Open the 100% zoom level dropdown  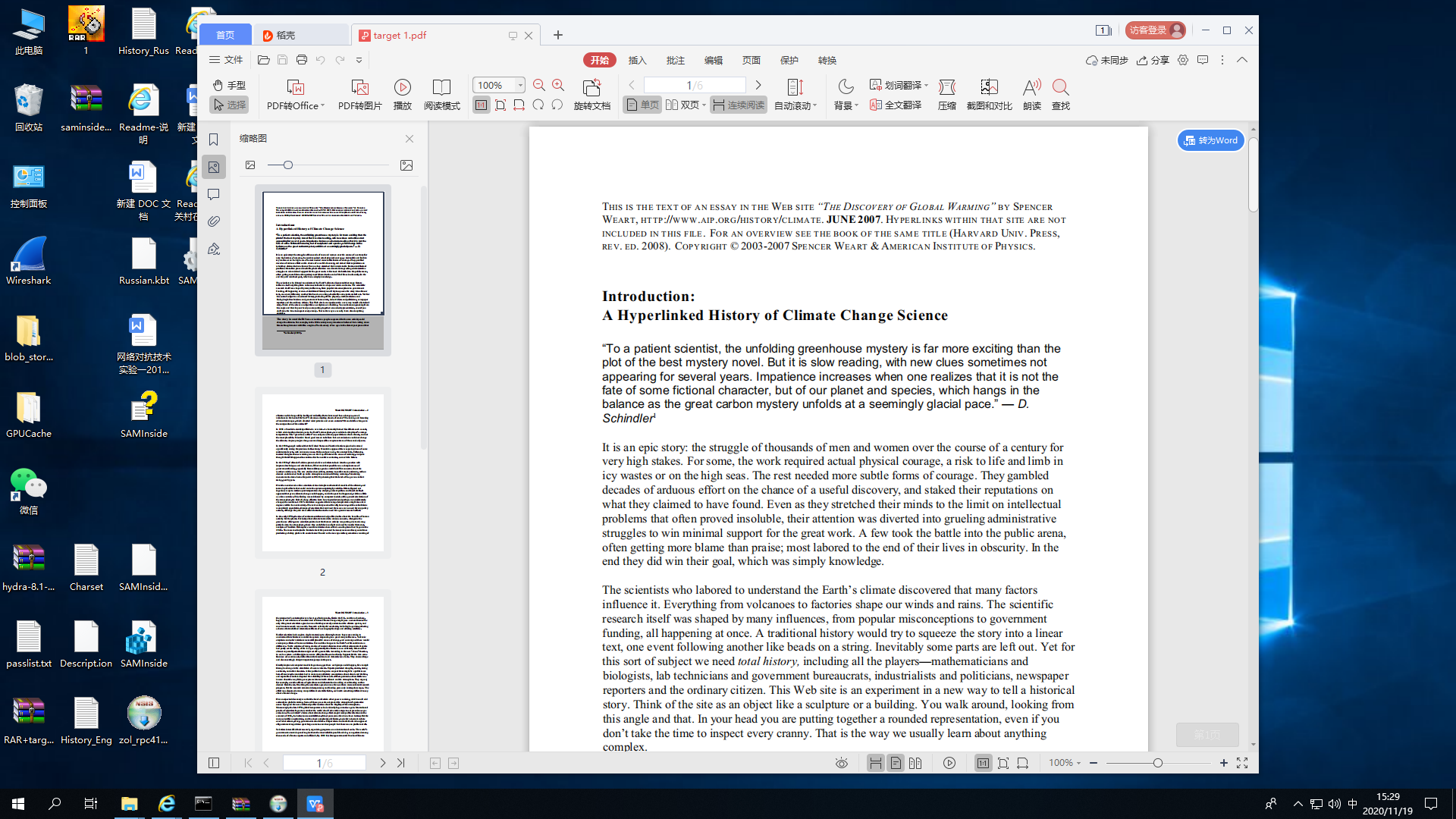point(520,85)
